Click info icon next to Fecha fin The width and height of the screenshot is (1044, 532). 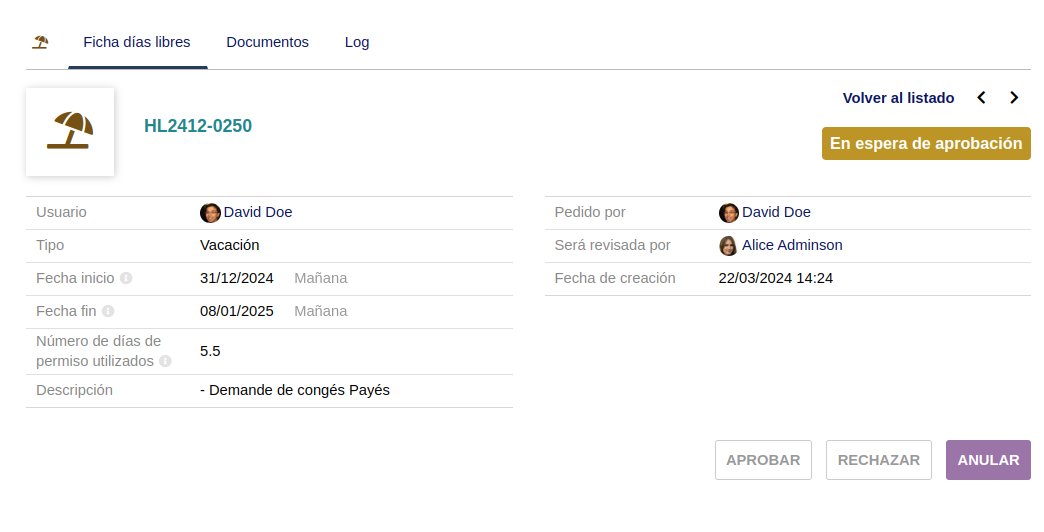(x=108, y=311)
